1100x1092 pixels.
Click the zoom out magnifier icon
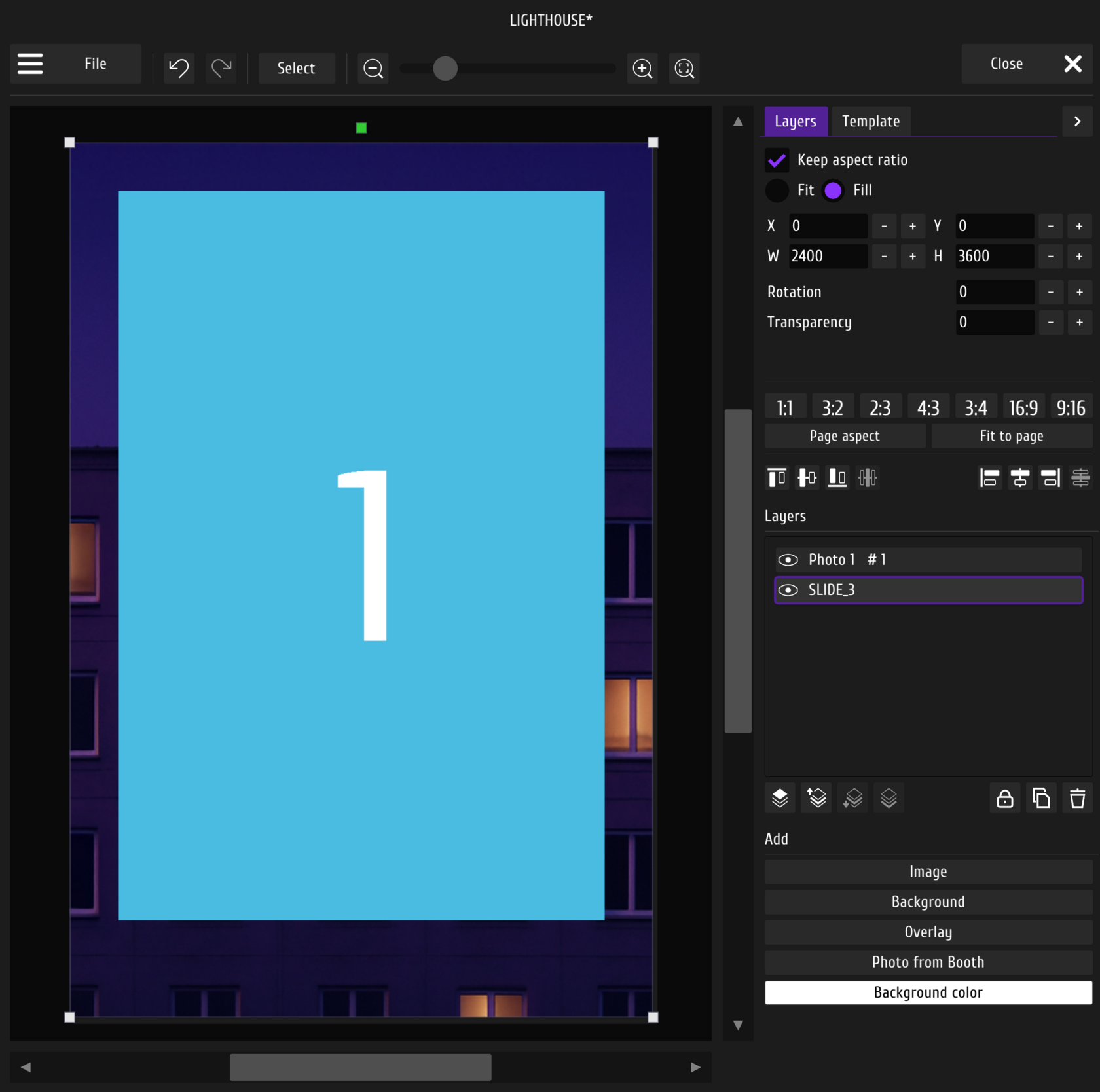point(373,68)
